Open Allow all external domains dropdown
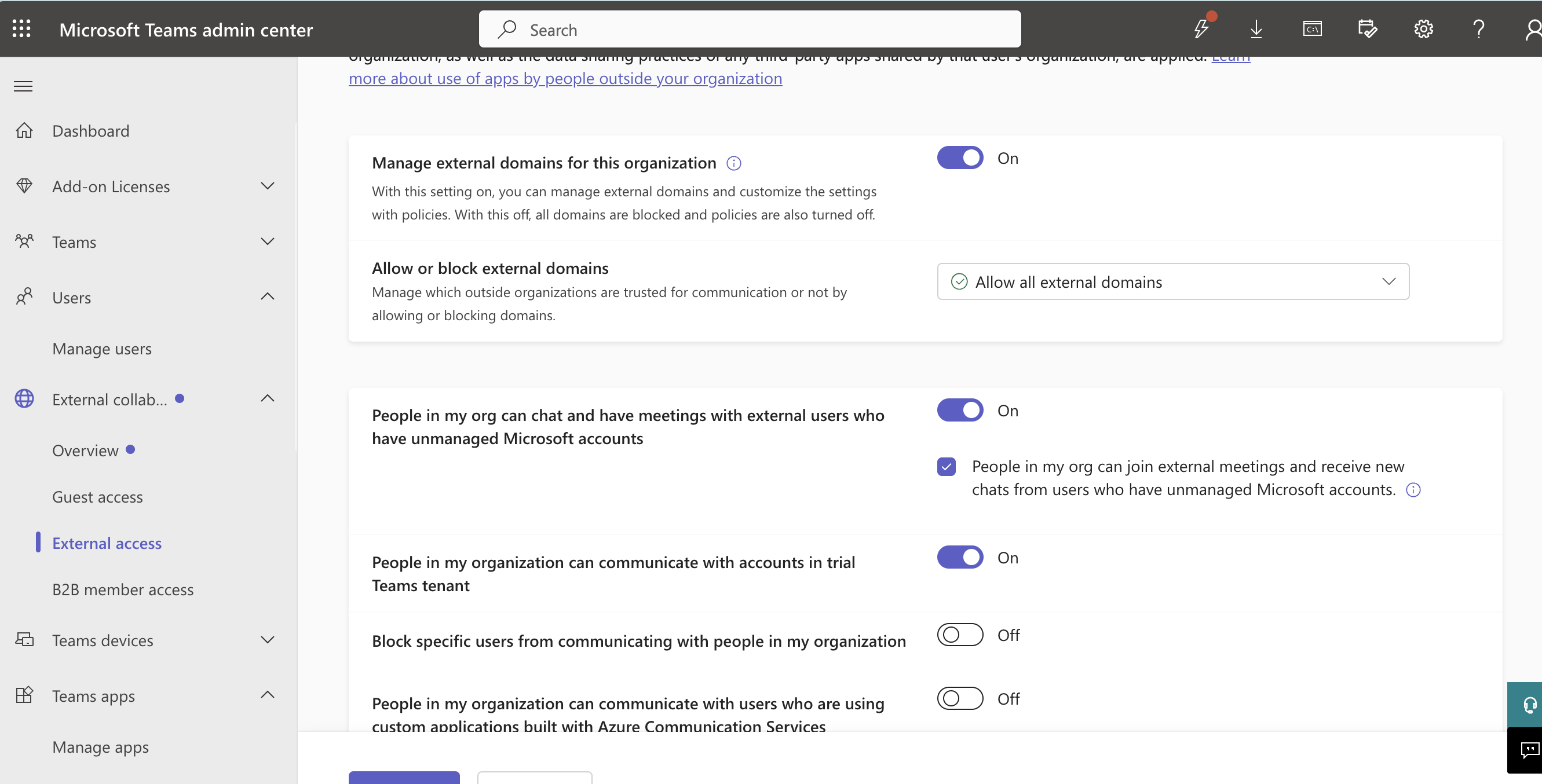 [1173, 281]
